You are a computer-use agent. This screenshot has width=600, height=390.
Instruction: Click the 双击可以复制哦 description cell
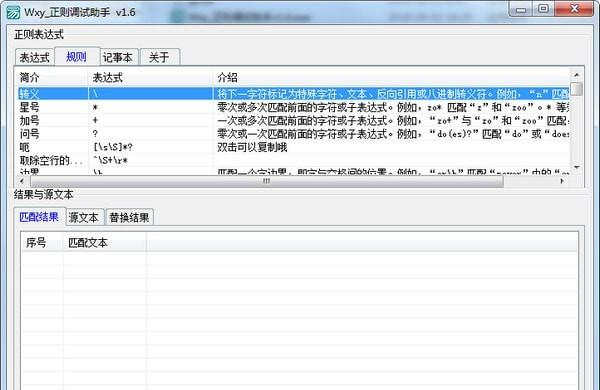tap(252, 147)
